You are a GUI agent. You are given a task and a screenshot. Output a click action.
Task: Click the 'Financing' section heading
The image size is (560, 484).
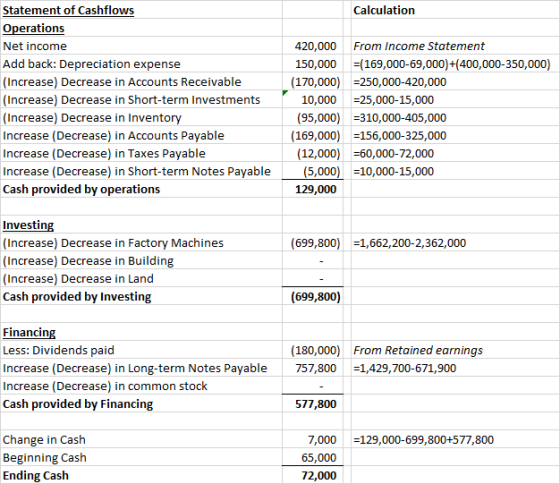coord(29,333)
